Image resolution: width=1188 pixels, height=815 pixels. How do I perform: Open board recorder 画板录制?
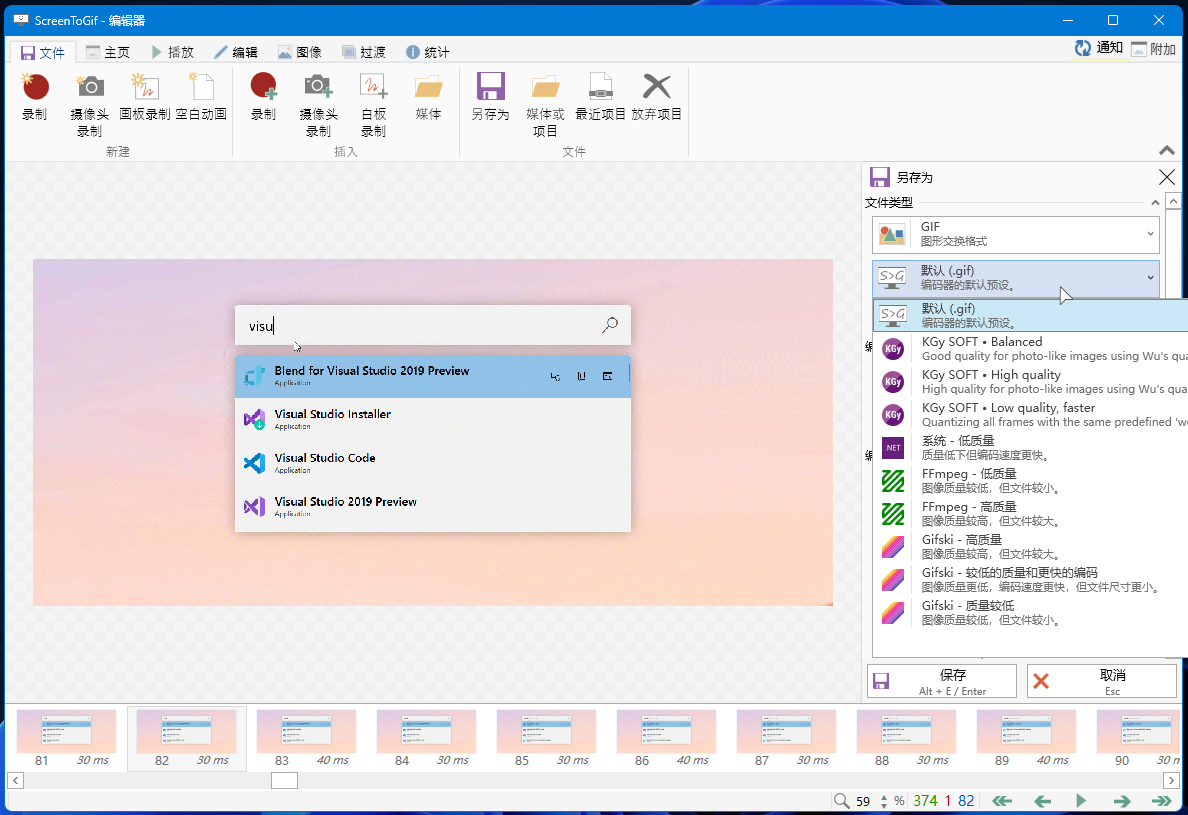[x=145, y=97]
